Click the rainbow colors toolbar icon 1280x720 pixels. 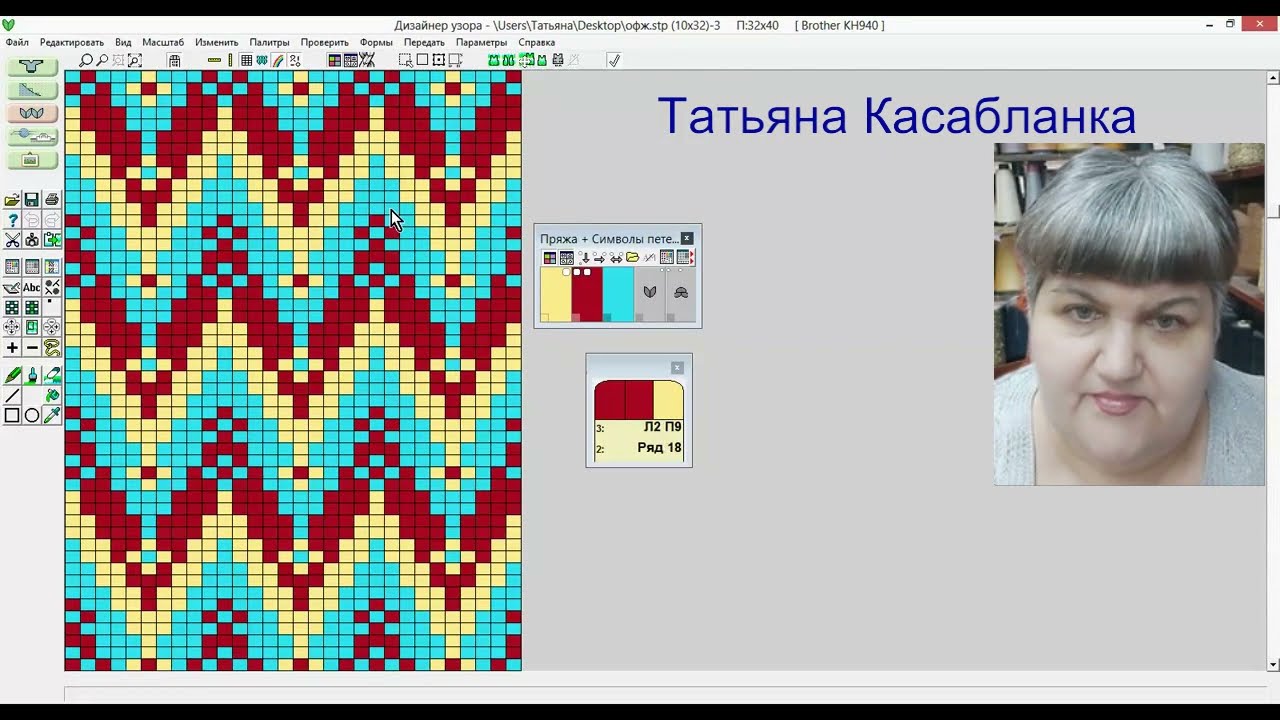tap(278, 60)
